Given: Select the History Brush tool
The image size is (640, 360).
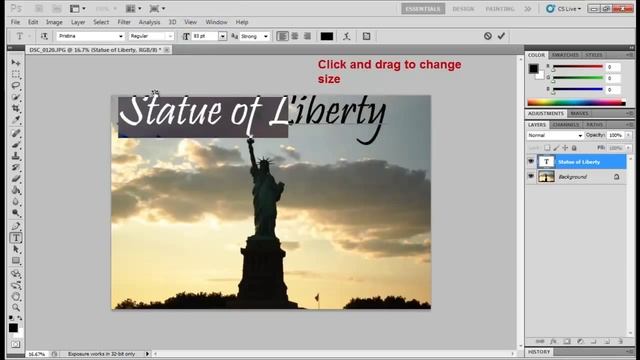Looking at the screenshot, I should pyautogui.click(x=16, y=167).
